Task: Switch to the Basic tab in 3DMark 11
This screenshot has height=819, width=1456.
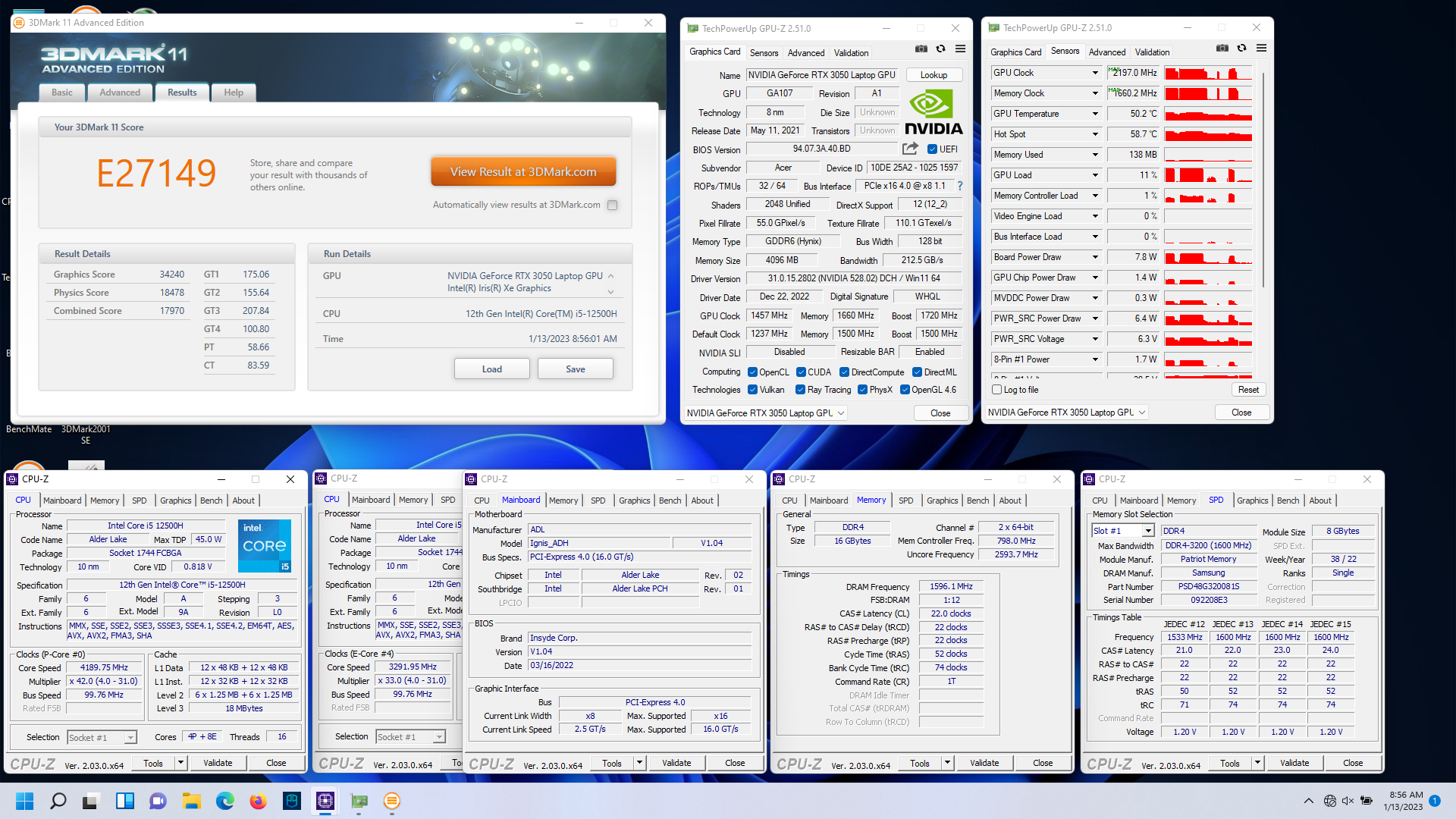Action: [62, 93]
